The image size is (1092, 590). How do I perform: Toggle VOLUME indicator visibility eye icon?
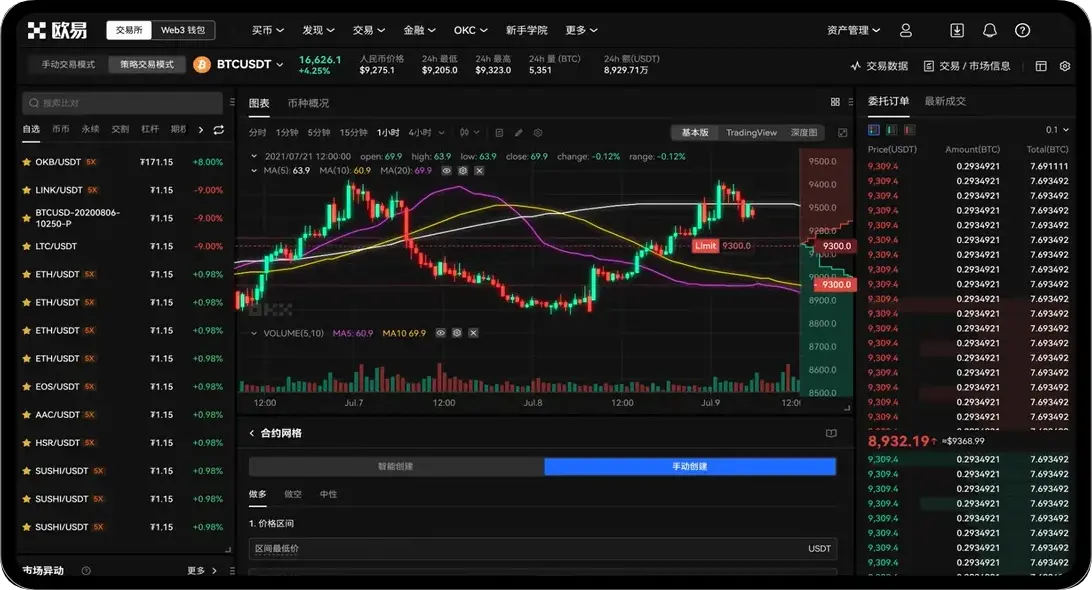(440, 333)
